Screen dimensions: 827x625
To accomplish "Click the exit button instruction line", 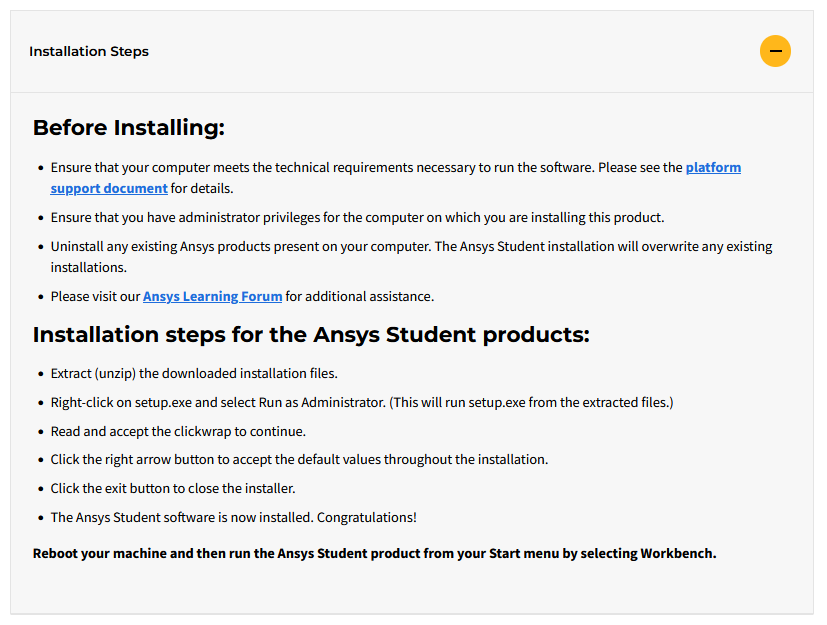I will (173, 488).
